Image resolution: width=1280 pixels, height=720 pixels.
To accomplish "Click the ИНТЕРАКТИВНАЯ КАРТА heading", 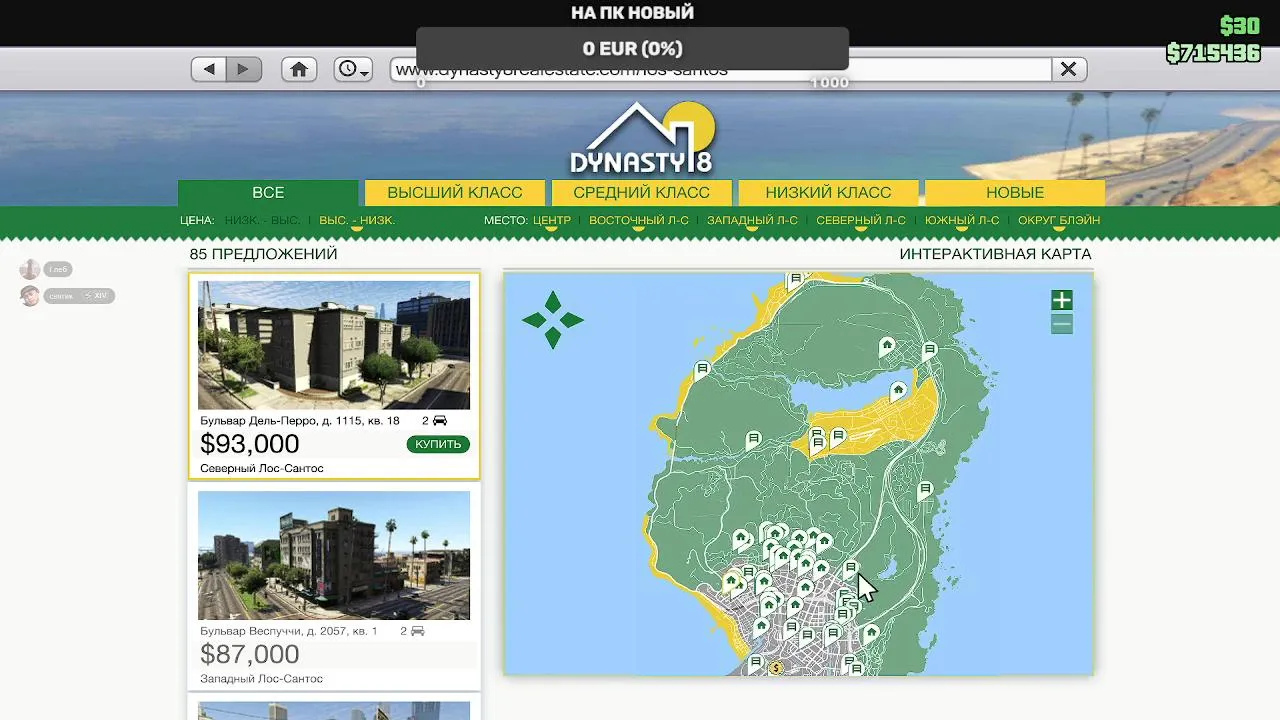I will (x=995, y=254).
